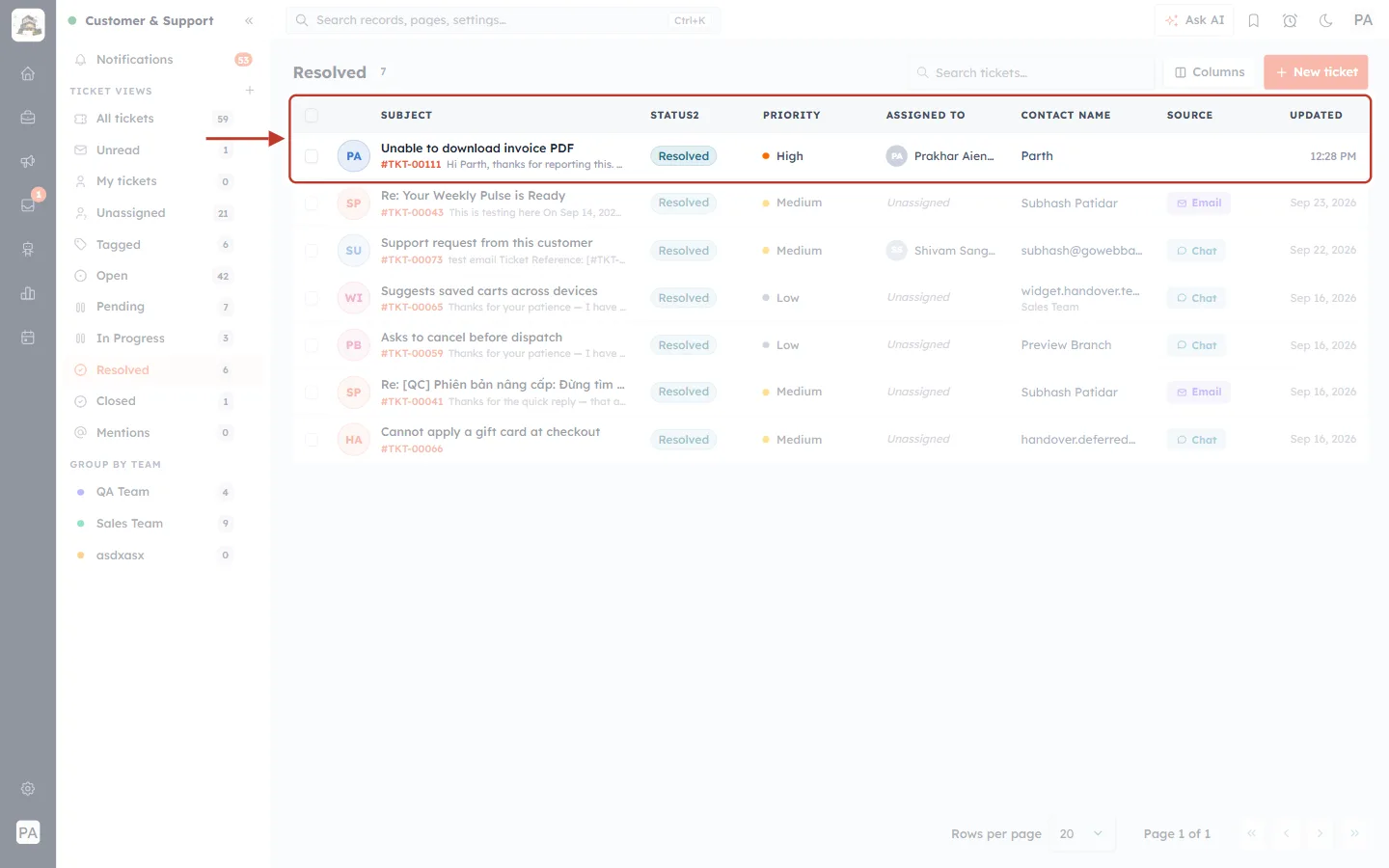Open Notifications in the sidebar
Screen dimensions: 1389x868
[x=162, y=60]
